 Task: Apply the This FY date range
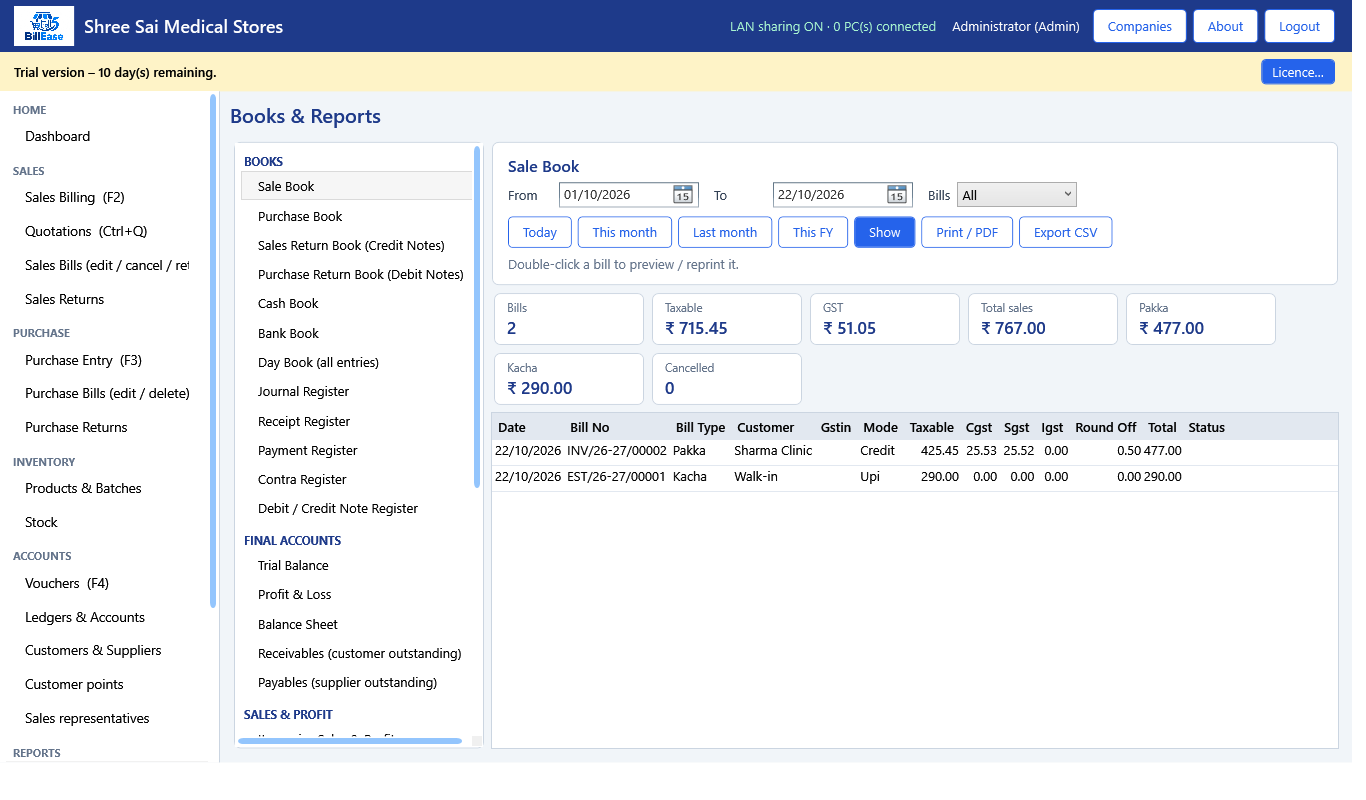point(813,232)
